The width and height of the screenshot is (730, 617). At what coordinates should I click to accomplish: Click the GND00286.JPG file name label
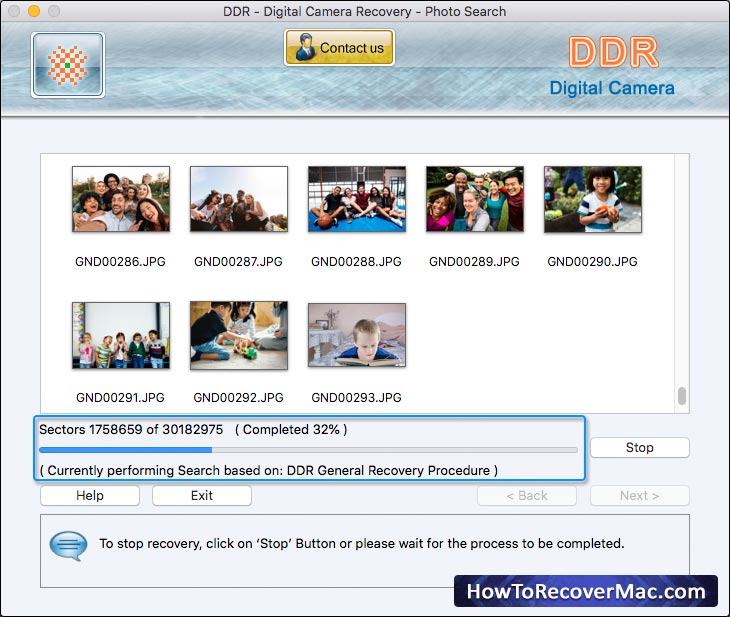(121, 262)
